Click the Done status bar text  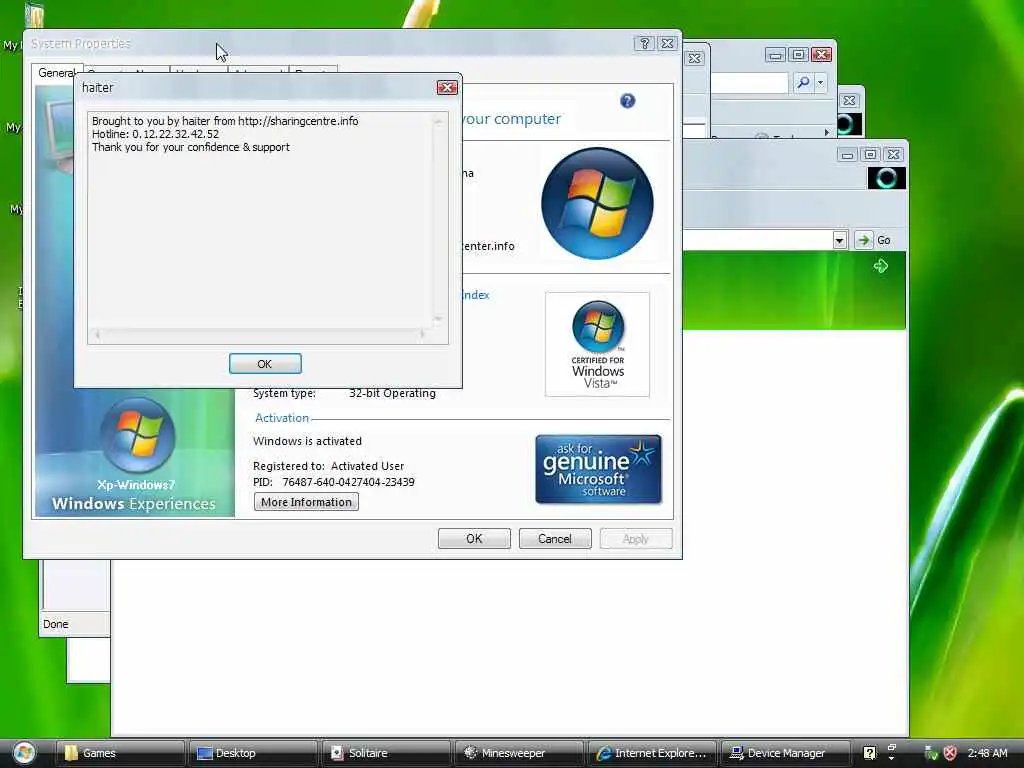point(56,624)
